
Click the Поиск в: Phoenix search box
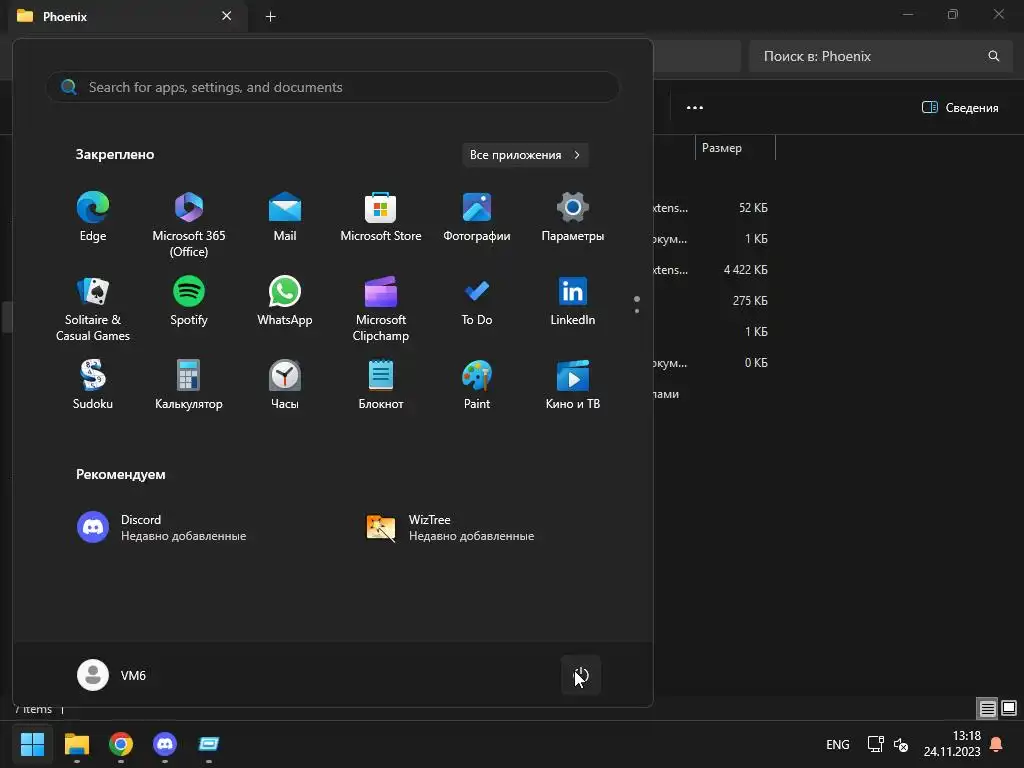click(880, 56)
